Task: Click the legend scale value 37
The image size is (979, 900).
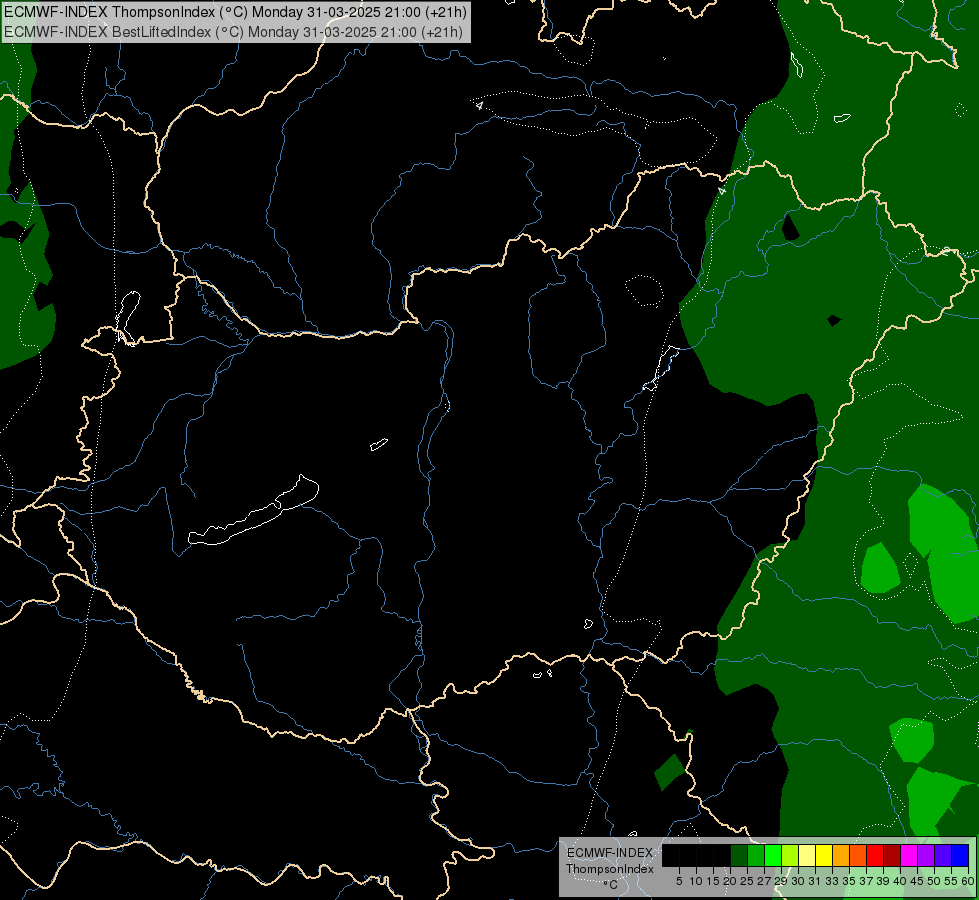Action: [866, 881]
